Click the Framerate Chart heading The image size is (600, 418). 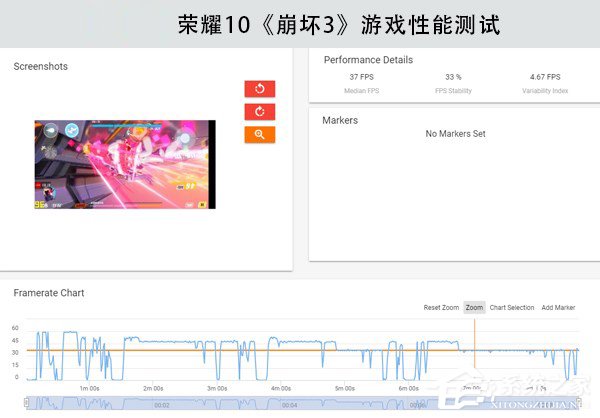[49, 293]
